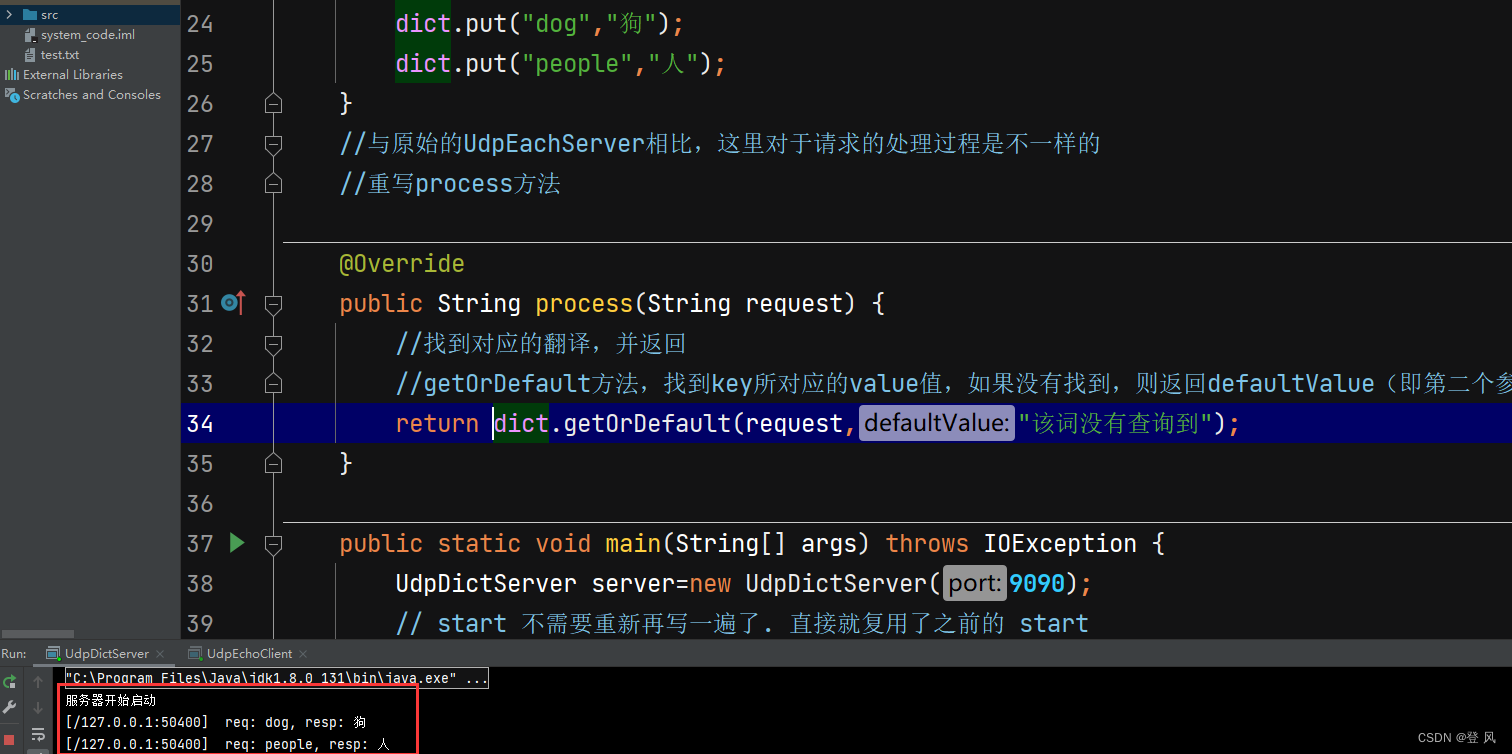Click the green run gutter icon at line 37
The height and width of the screenshot is (754, 1512).
[237, 543]
